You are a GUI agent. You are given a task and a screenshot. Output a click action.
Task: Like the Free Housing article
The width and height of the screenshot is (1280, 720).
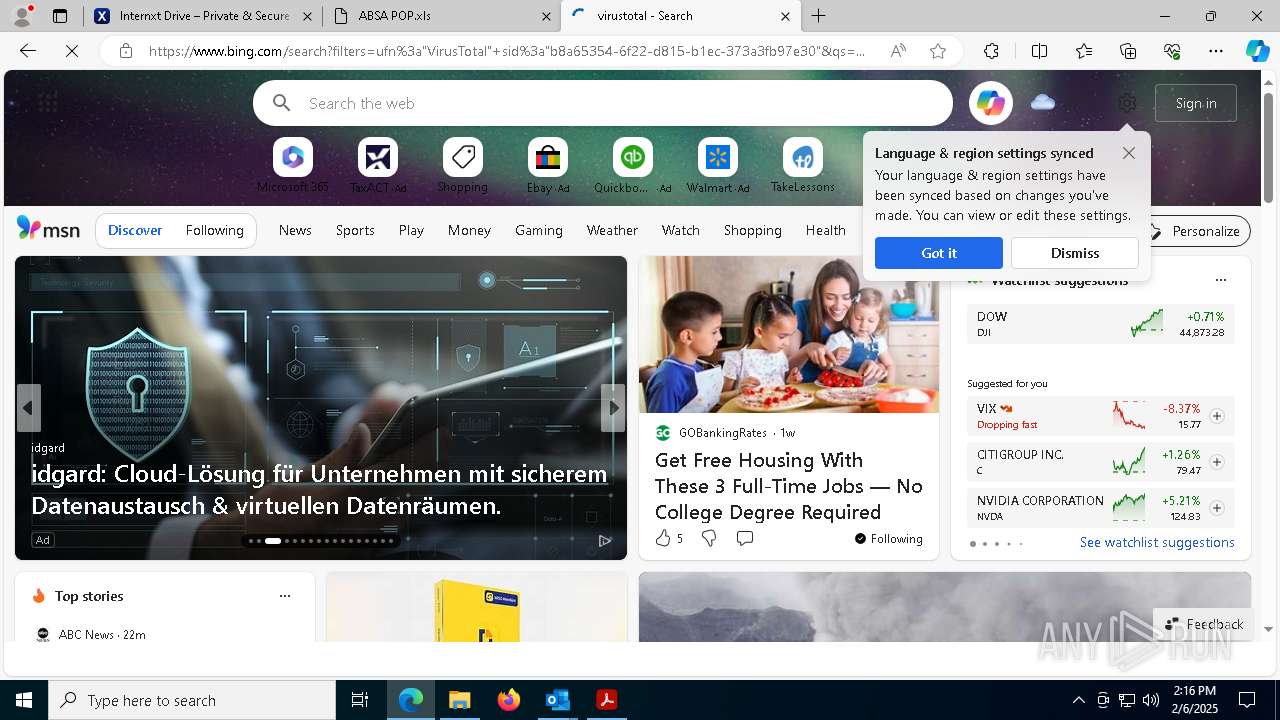tap(663, 538)
